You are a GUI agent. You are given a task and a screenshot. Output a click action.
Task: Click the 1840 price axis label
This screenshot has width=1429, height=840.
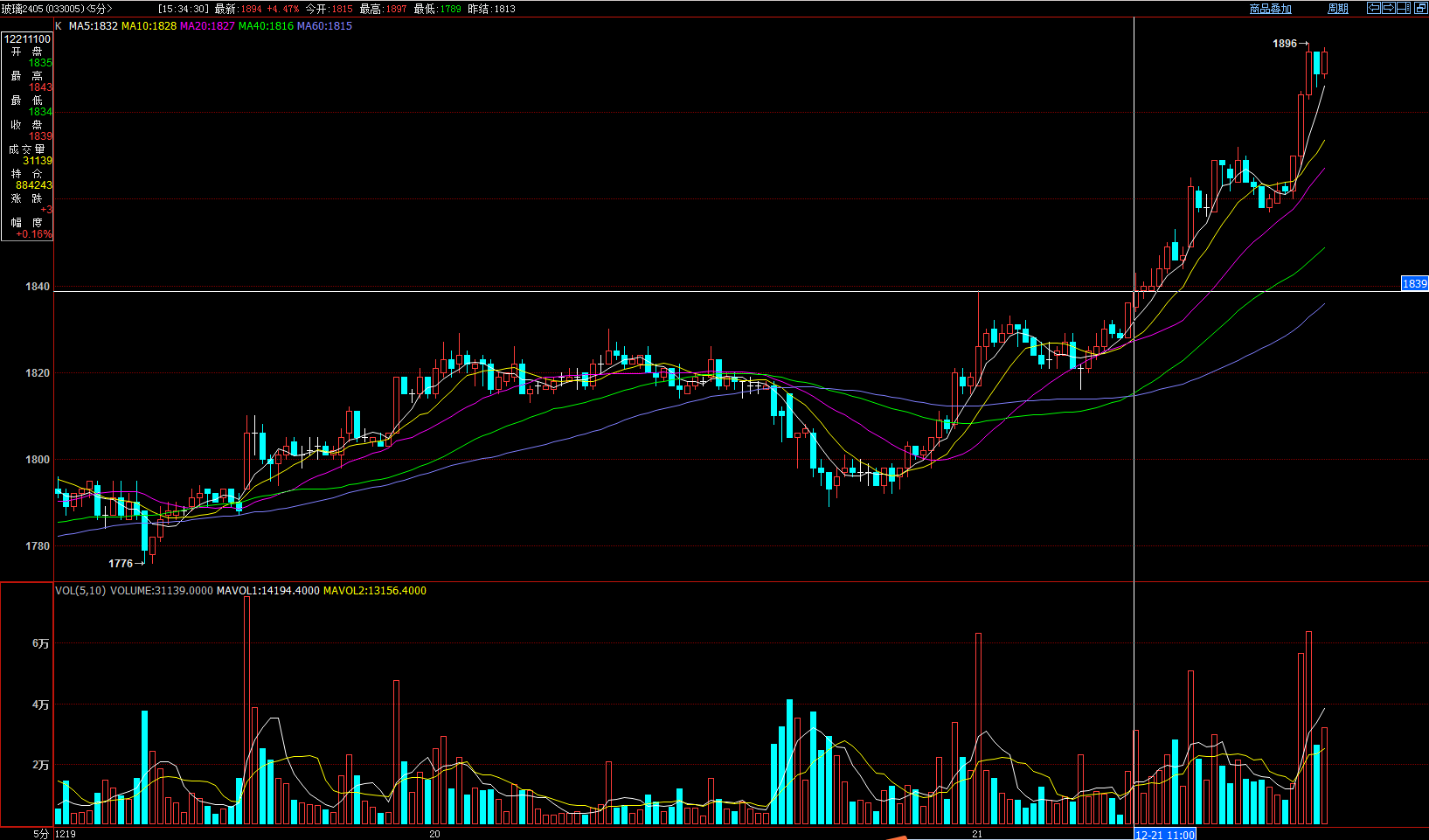pyautogui.click(x=38, y=287)
